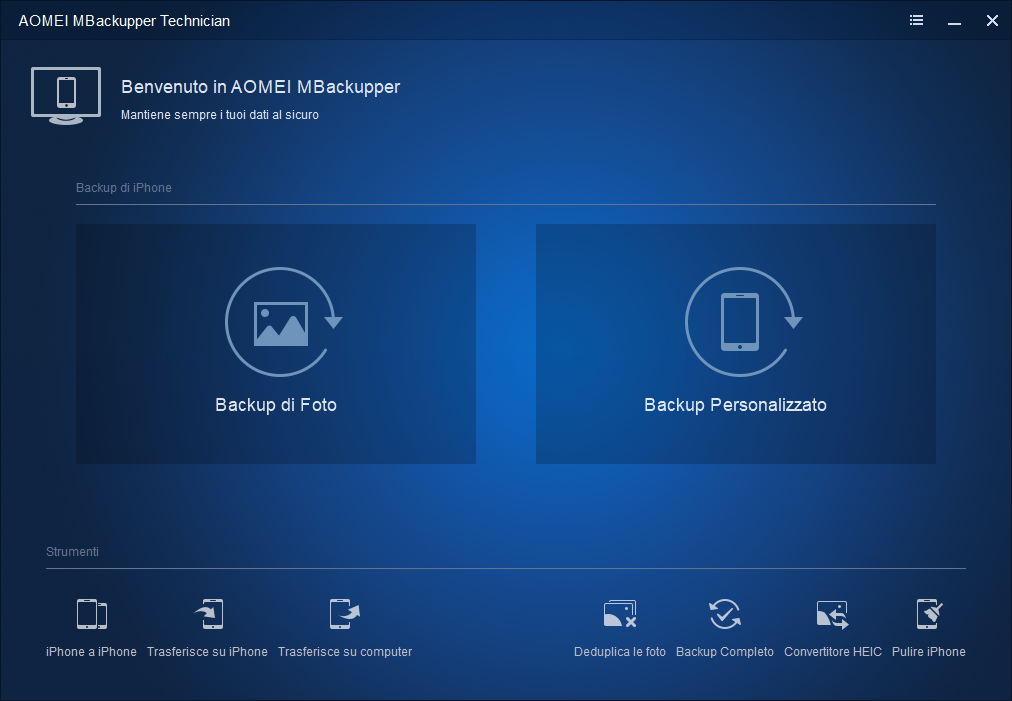Click the Trasferisce su iPhone icon
The width and height of the screenshot is (1012, 701).
click(x=209, y=614)
